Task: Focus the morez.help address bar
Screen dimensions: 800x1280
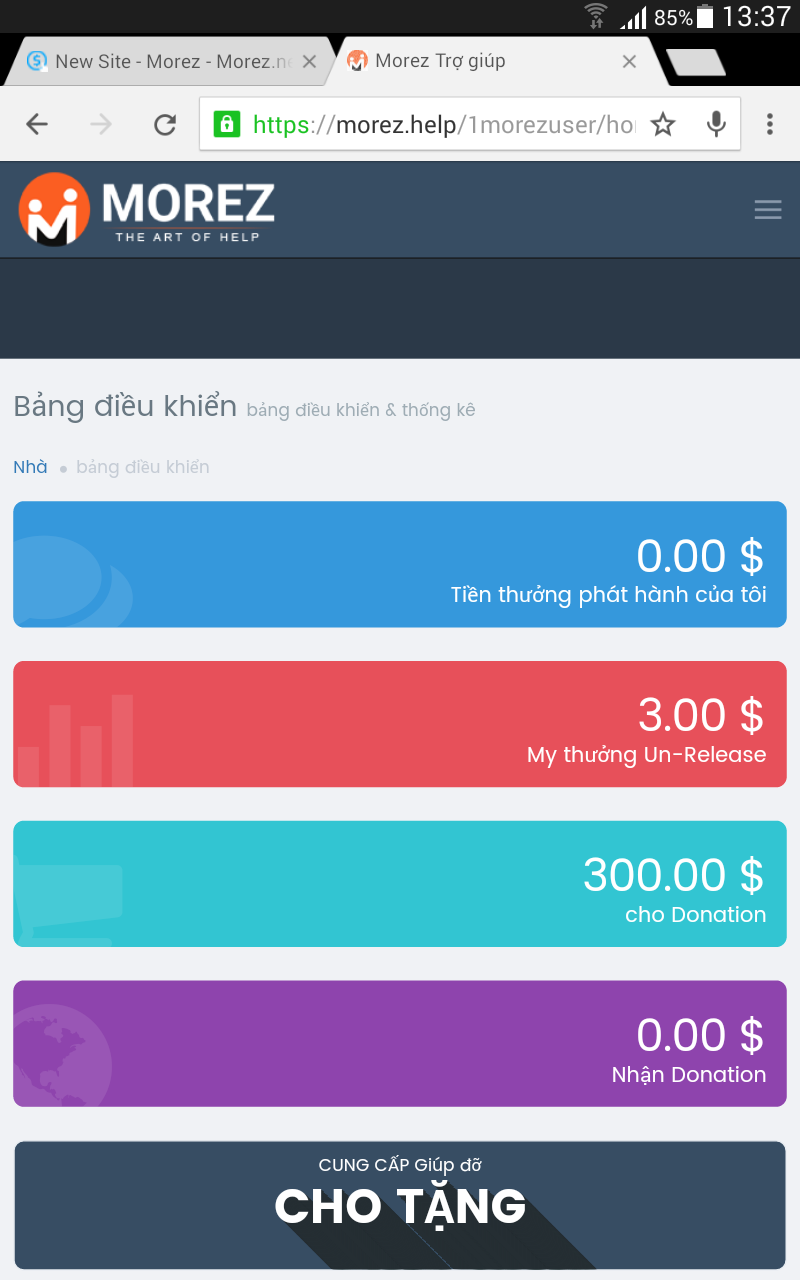Action: pos(445,124)
